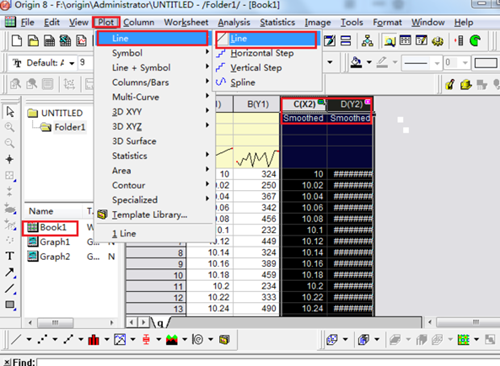Open the Analysis menu
This screenshot has width=500, height=366.
click(234, 22)
